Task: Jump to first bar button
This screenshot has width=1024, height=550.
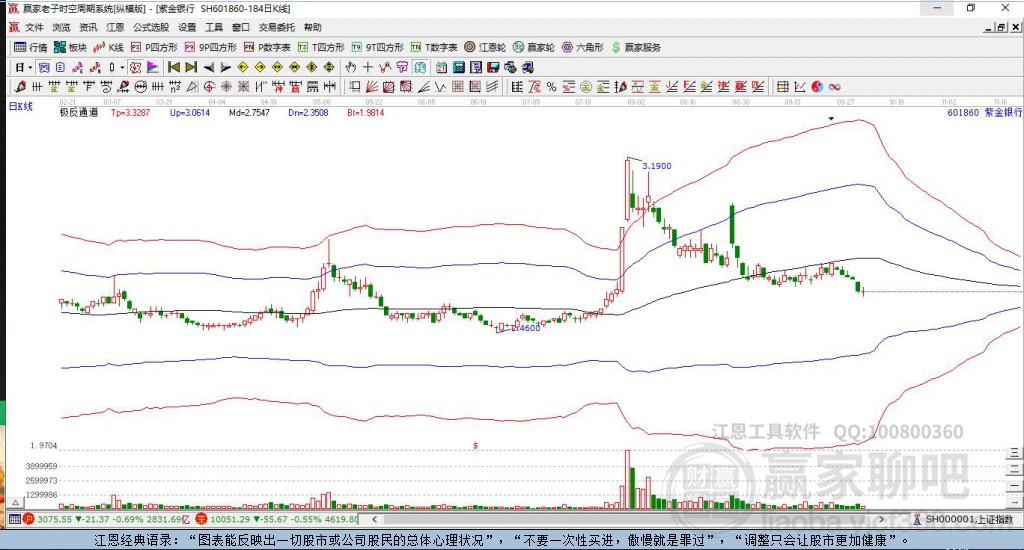Action: (x=174, y=67)
